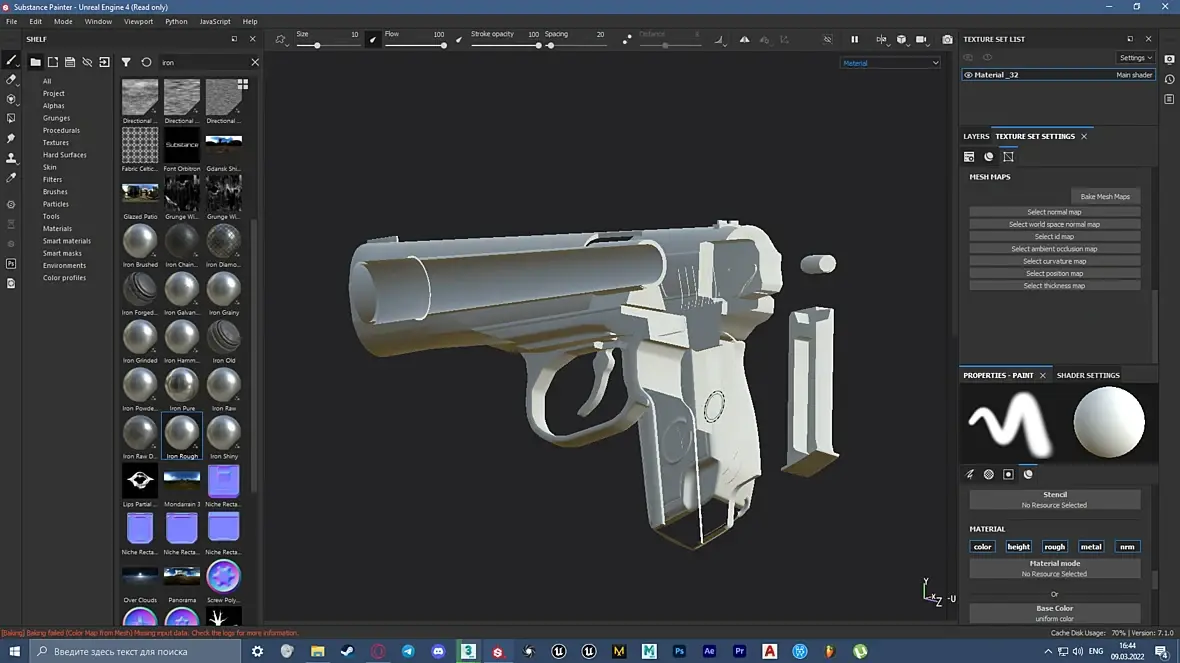1180x663 pixels.
Task: Select the Smudge tool
Action: click(x=11, y=138)
